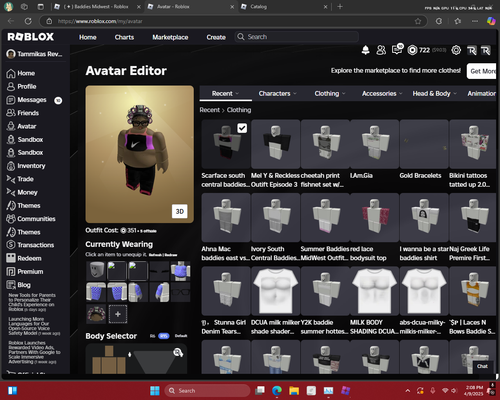Click Home in the top navigation bar
This screenshot has width=500, height=400.
[x=88, y=37]
